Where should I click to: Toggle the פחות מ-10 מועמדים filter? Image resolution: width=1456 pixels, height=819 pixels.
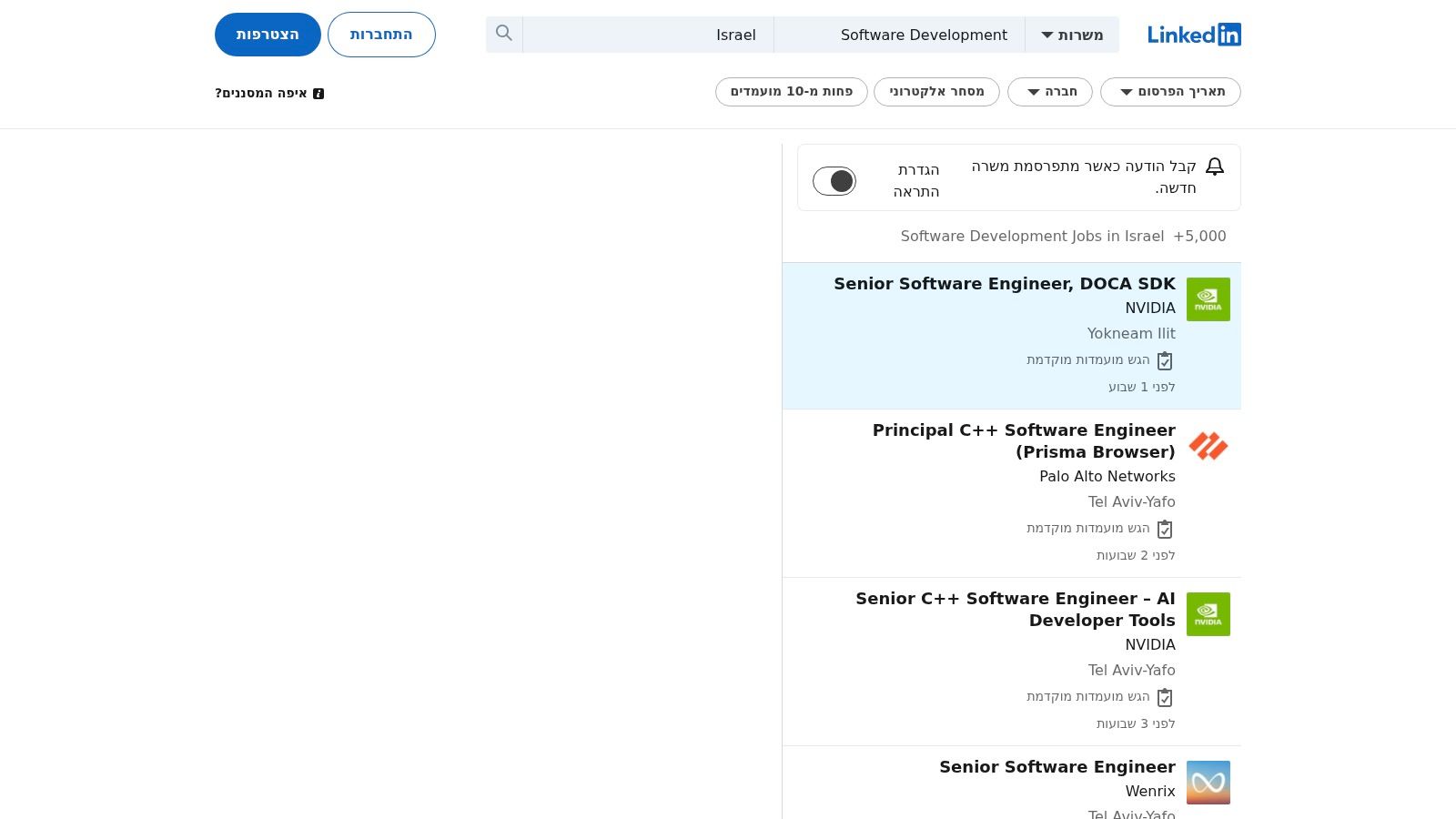pyautogui.click(x=792, y=92)
